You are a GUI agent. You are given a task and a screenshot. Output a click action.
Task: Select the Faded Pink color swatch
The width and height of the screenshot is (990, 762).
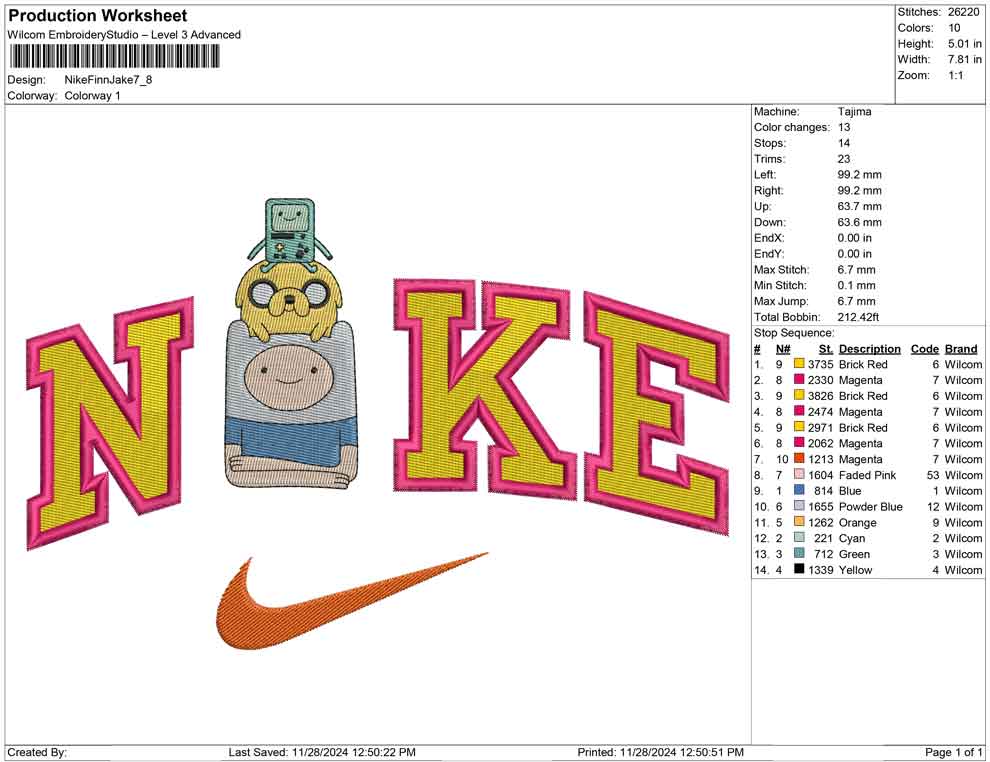coord(799,475)
